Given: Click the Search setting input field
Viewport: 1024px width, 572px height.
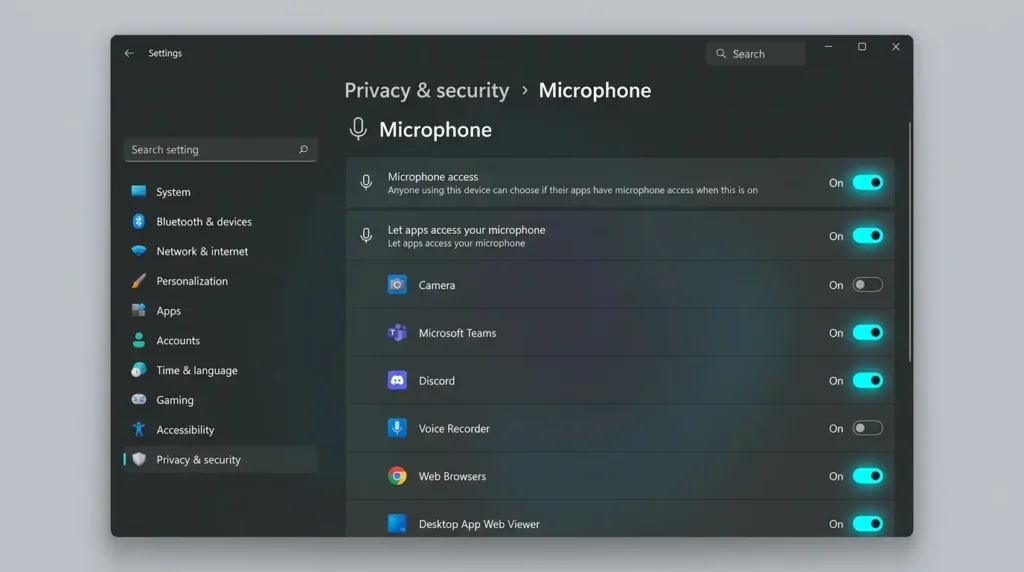Looking at the screenshot, I should point(220,150).
